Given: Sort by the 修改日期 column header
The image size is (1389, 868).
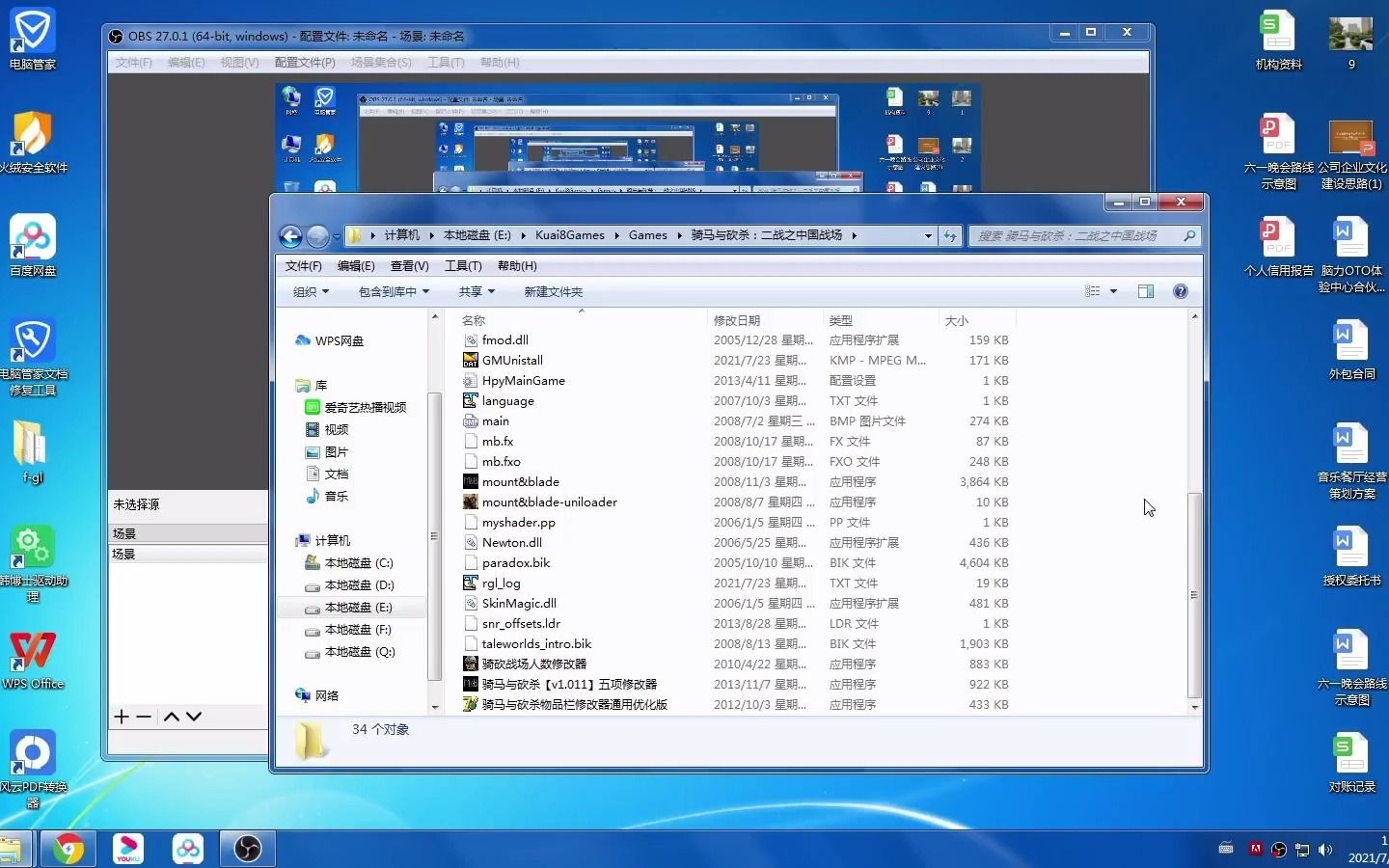Looking at the screenshot, I should pos(765,320).
